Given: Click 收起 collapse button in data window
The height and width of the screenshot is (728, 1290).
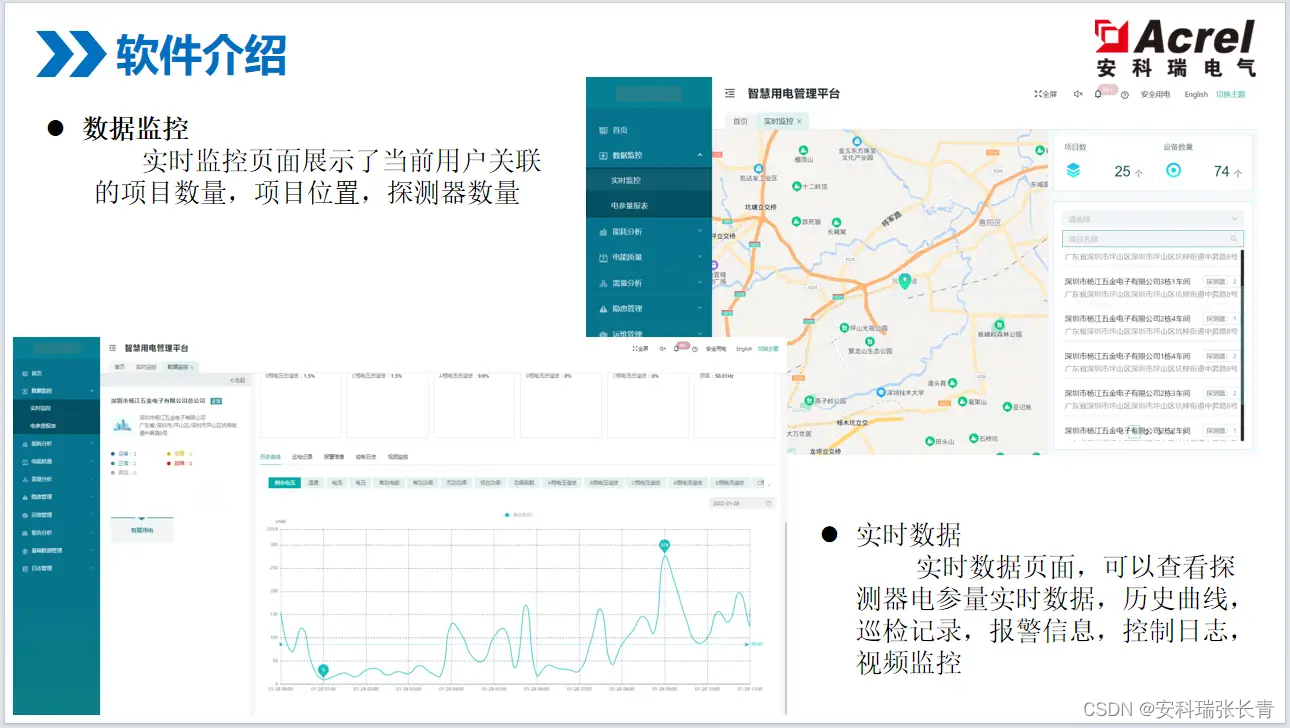Looking at the screenshot, I should click(237, 380).
